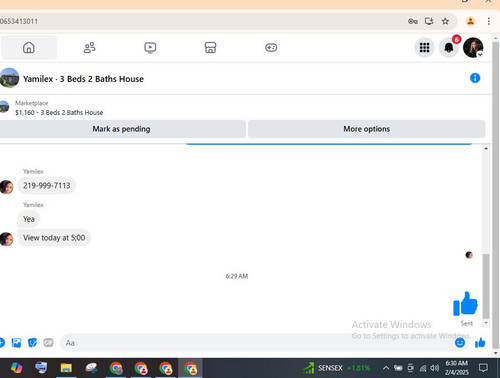The image size is (500, 378).
Task: Open the Marketplace tab
Action: (x=210, y=48)
